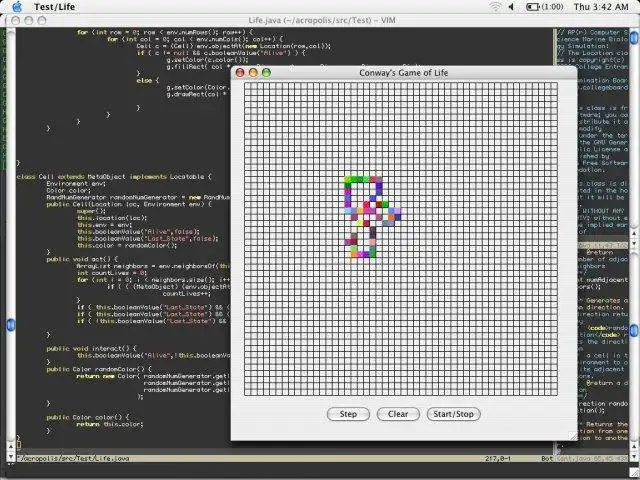640x480 pixels.
Task: Click the 'public Color color() {' line
Action: click(x=88, y=417)
